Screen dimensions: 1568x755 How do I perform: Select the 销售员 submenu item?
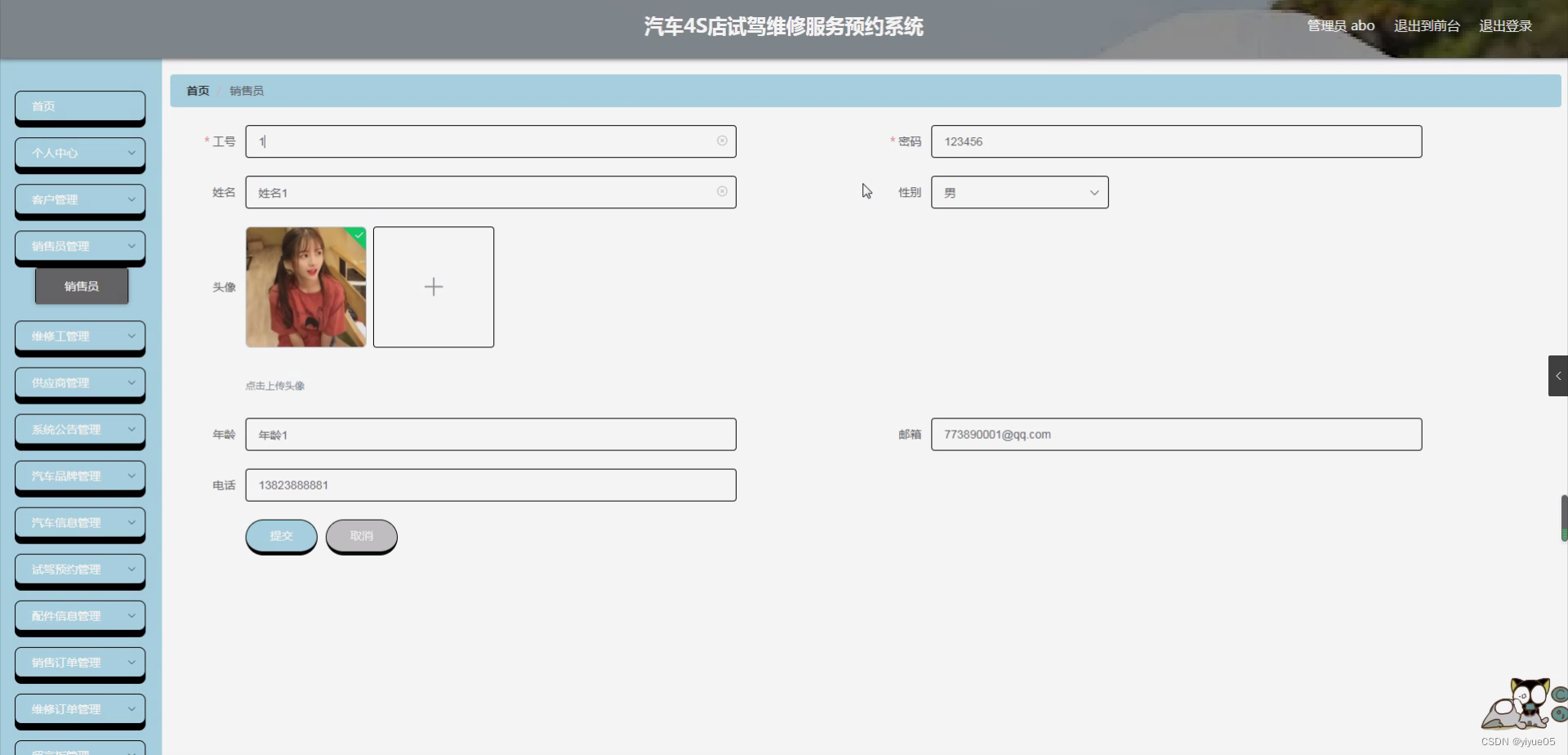82,286
